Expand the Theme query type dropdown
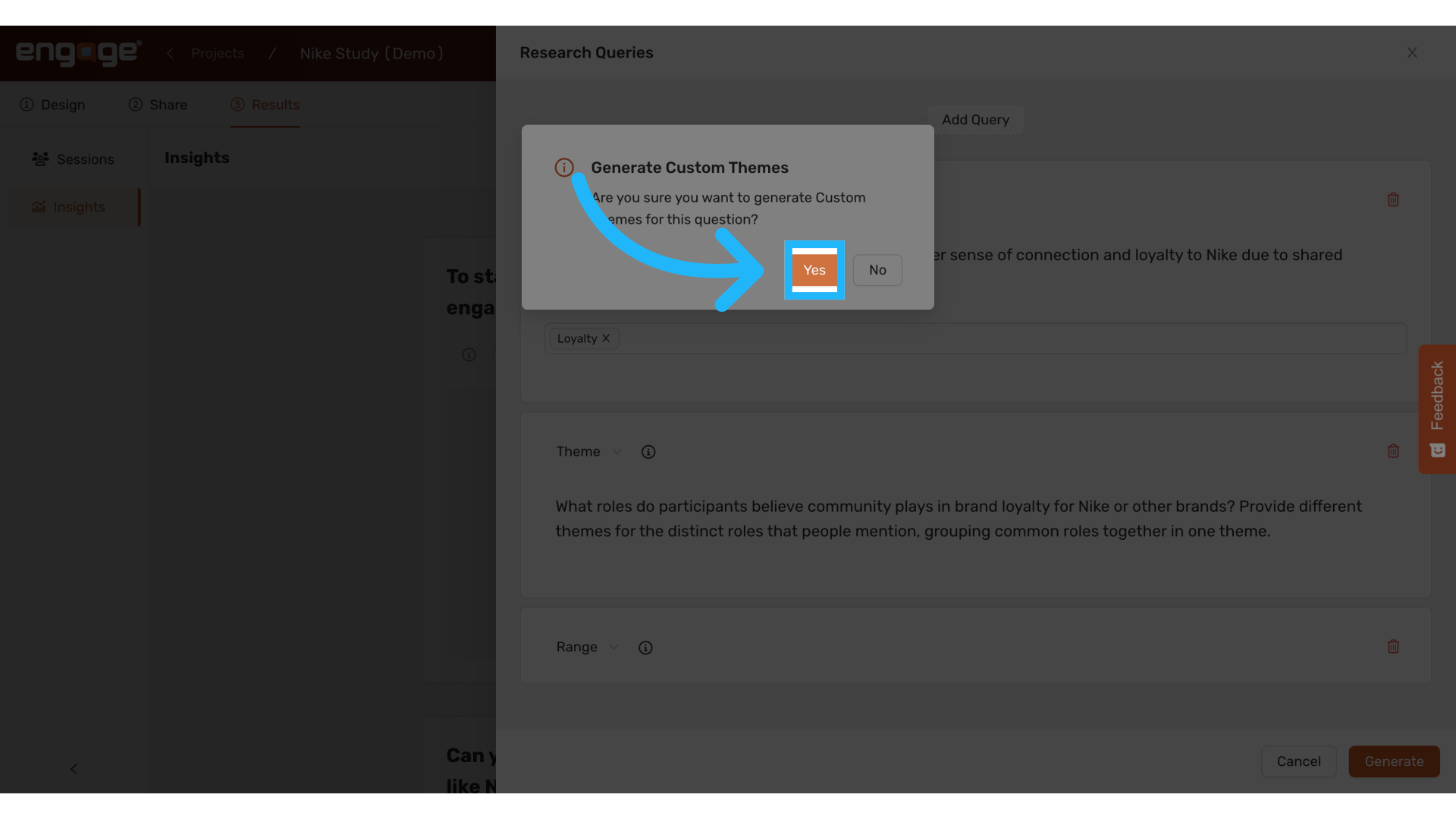Image resolution: width=1456 pixels, height=819 pixels. tap(588, 452)
